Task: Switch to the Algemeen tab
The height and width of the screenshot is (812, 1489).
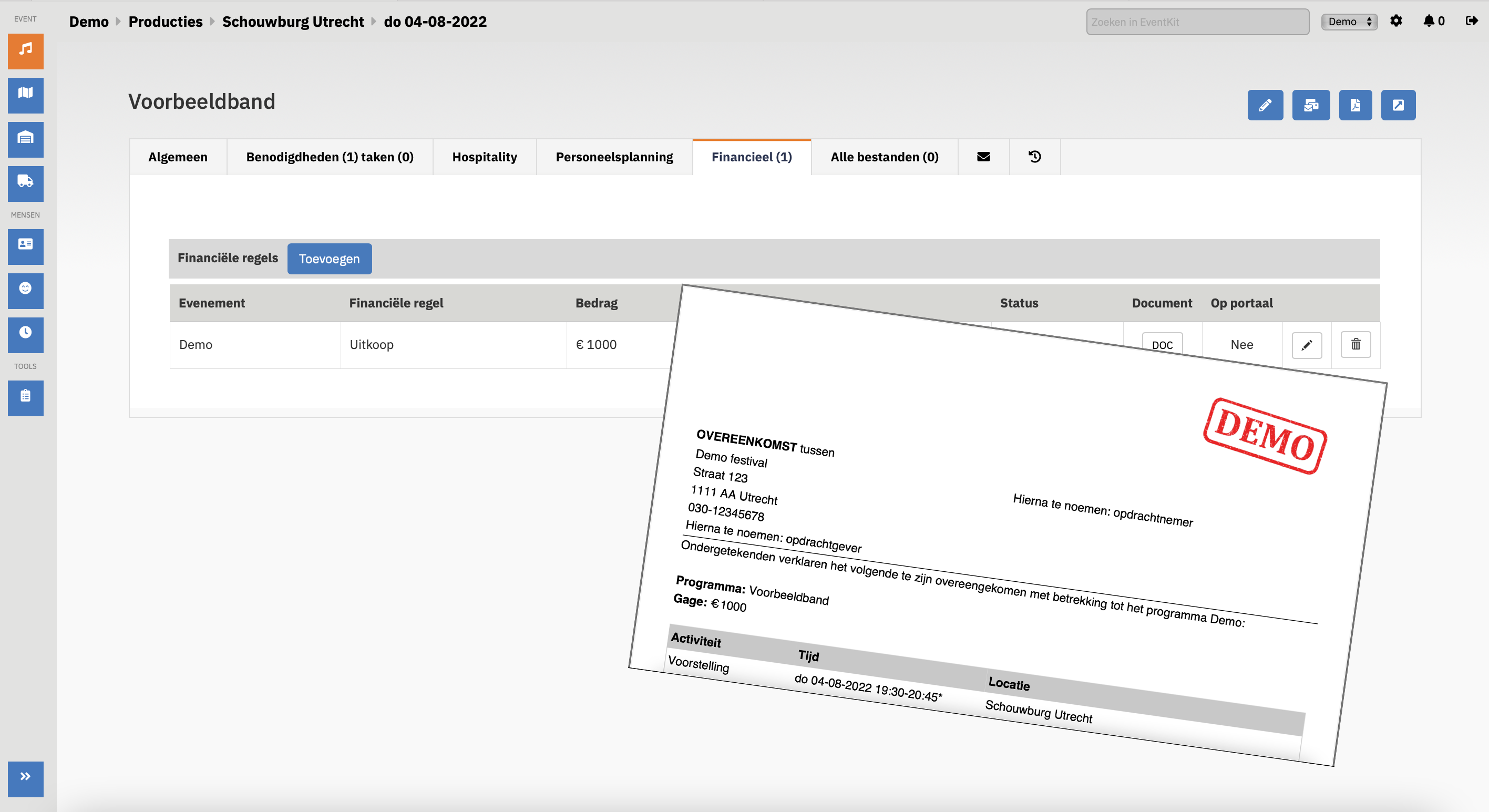Action: [178, 157]
